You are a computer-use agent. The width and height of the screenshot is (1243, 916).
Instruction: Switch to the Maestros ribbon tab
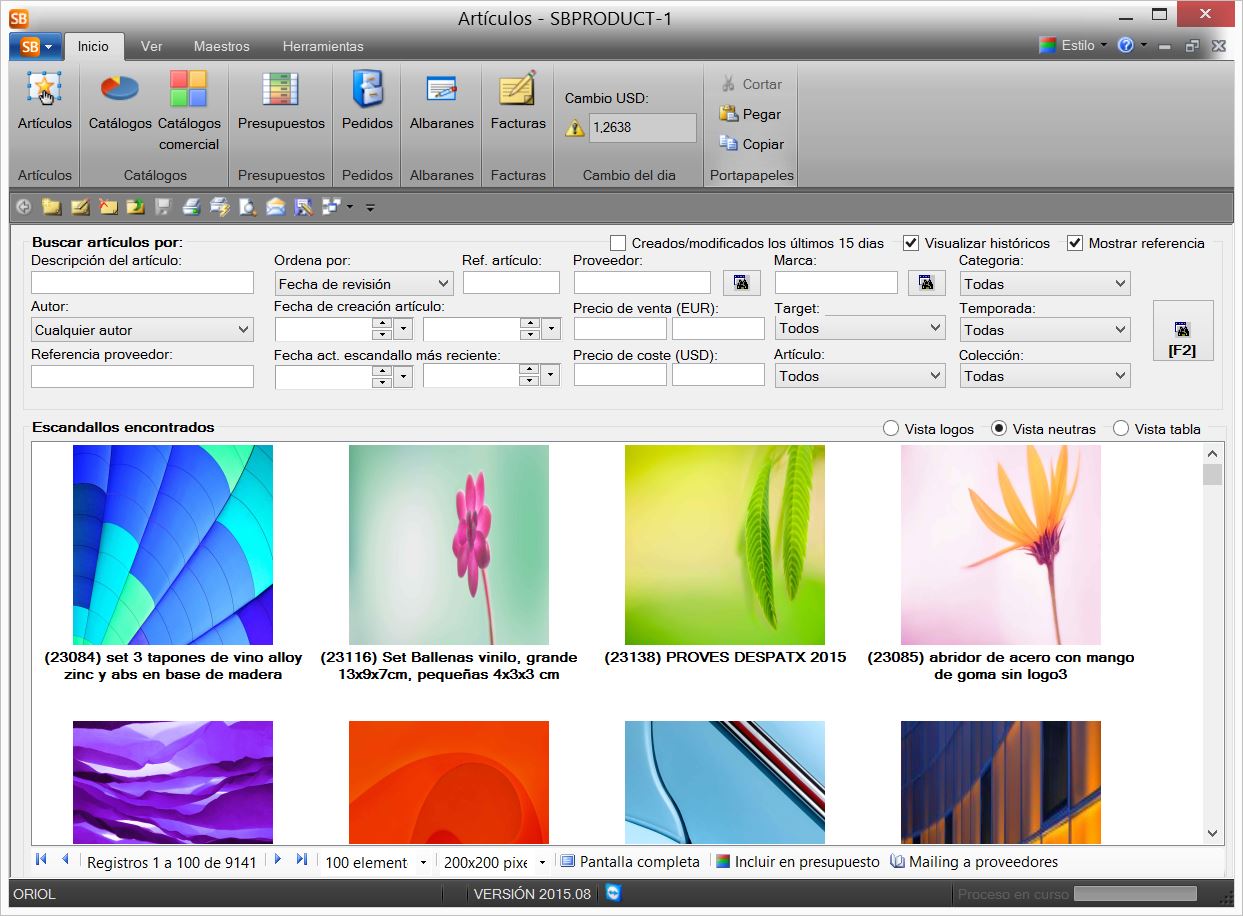point(221,46)
